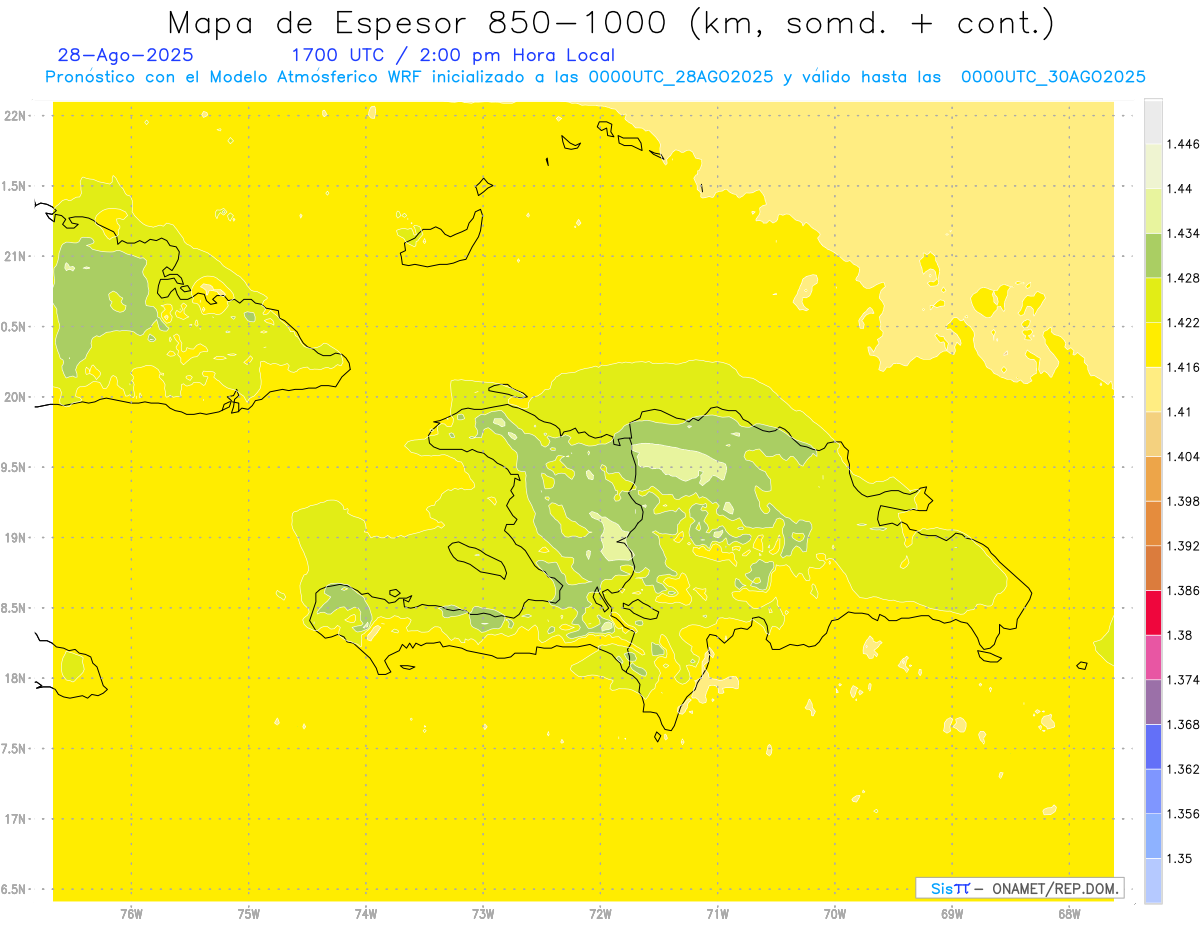Click the 71W longitude axis label

[x=717, y=913]
